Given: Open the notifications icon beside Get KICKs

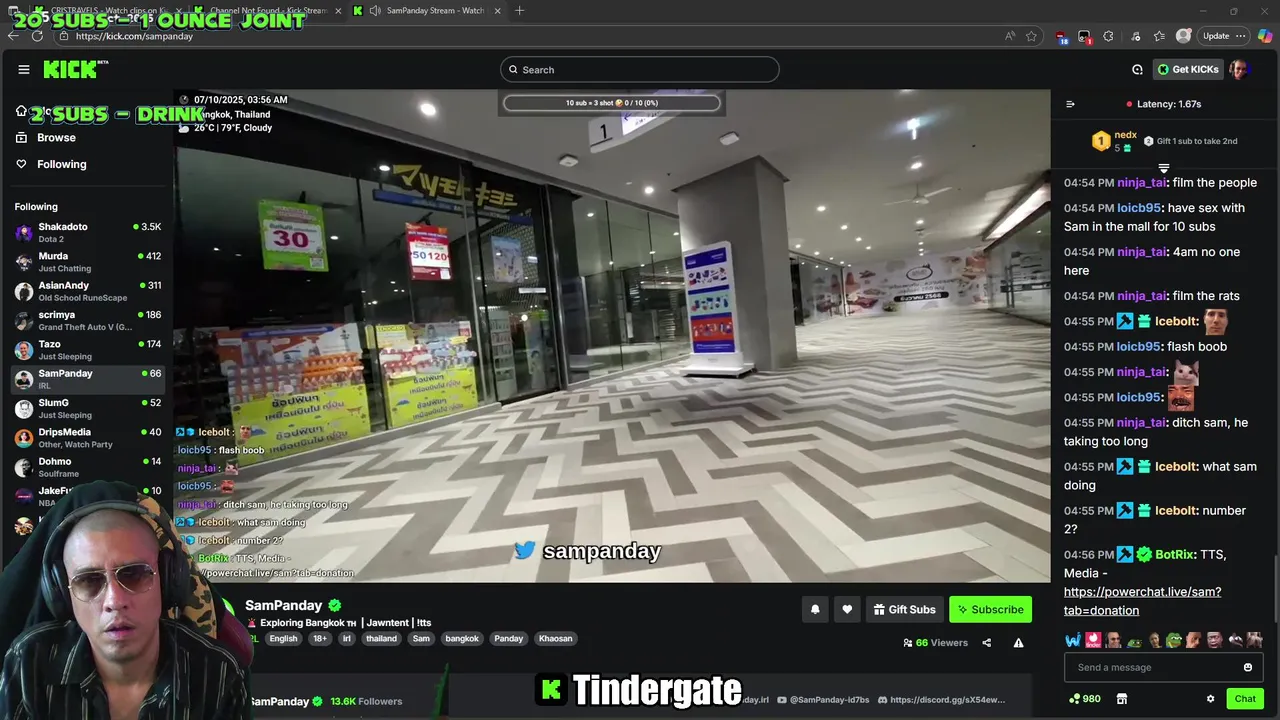Looking at the screenshot, I should click(x=1137, y=69).
